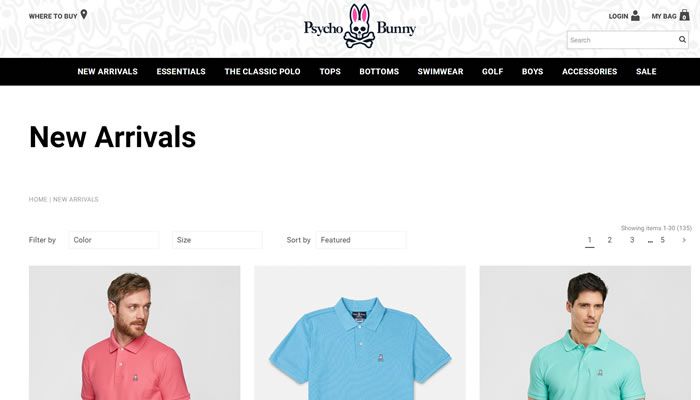Click the search magnifier icon
Viewport: 700px width, 400px height.
click(682, 40)
